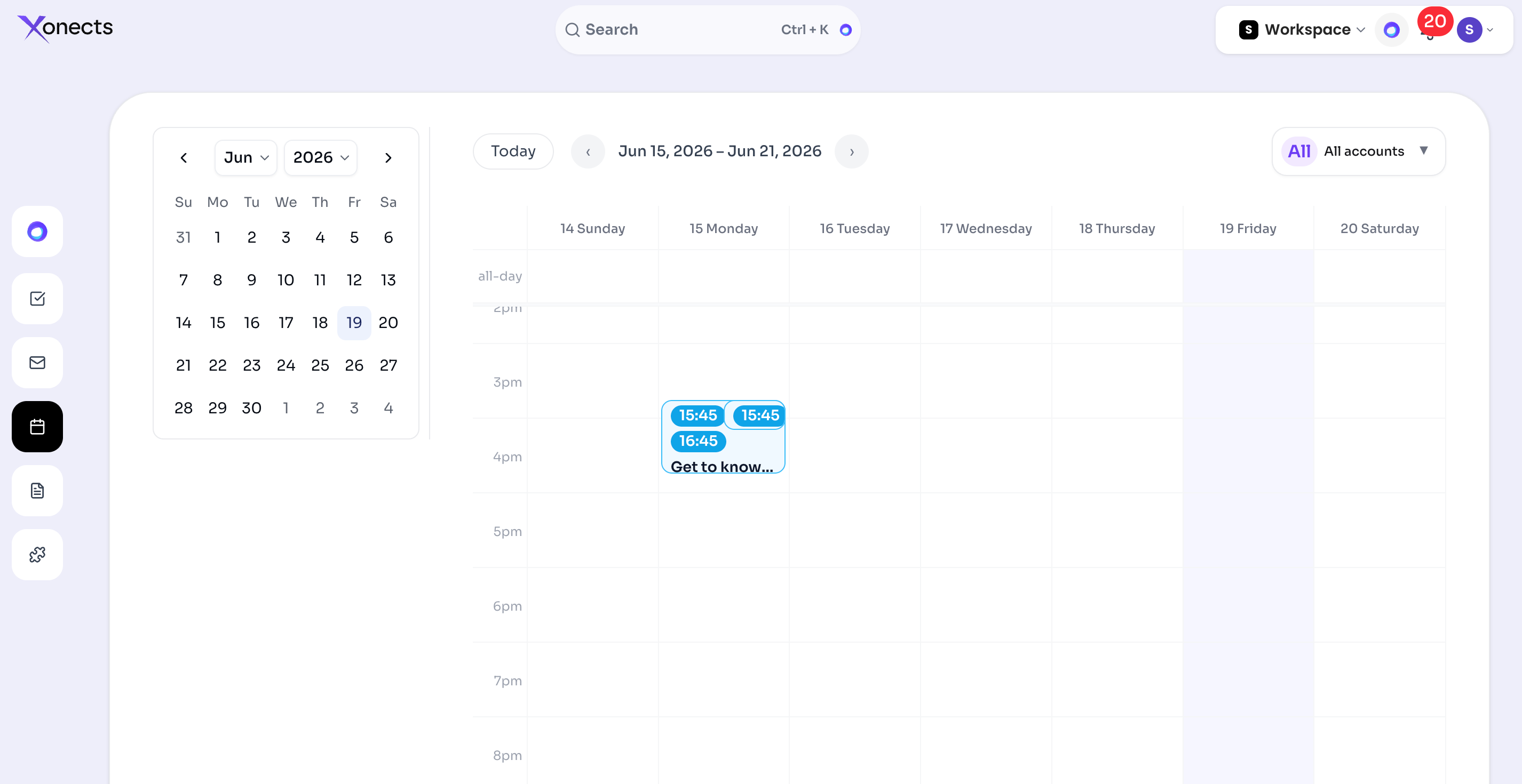Open the AI assistant sidebar icon
Image resolution: width=1522 pixels, height=784 pixels.
point(37,231)
